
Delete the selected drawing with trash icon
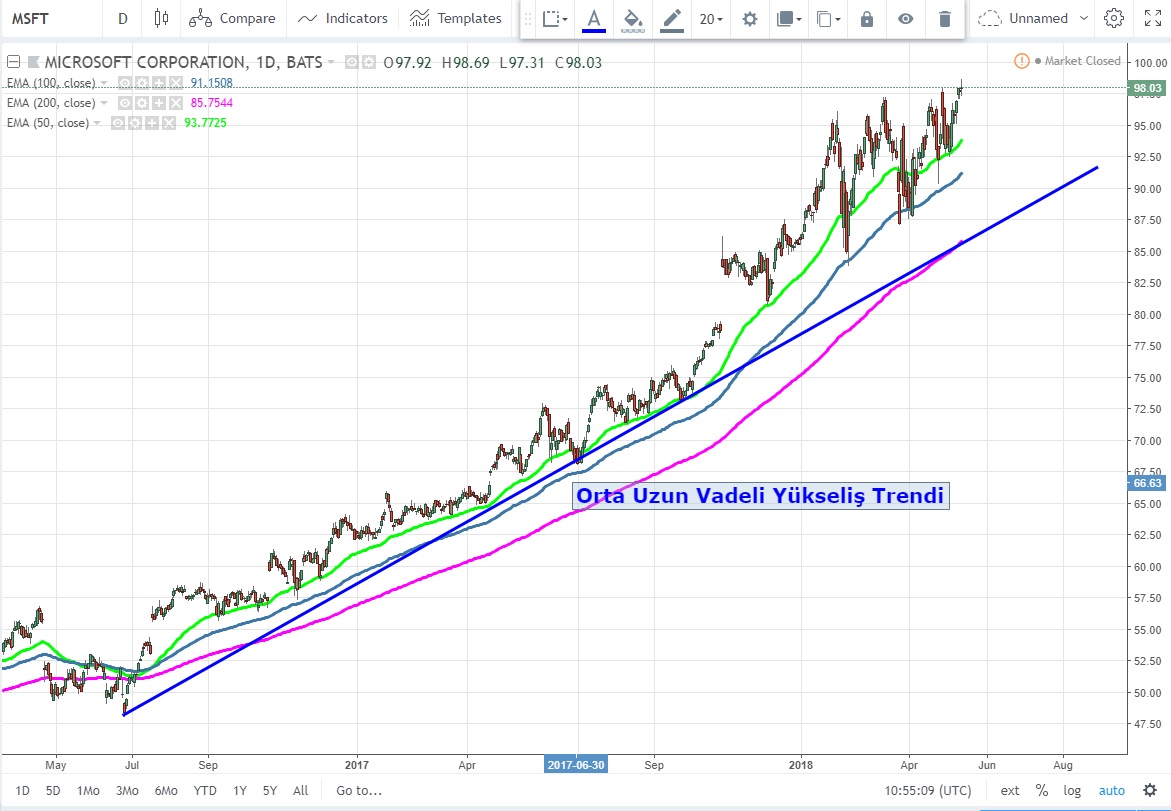point(945,18)
